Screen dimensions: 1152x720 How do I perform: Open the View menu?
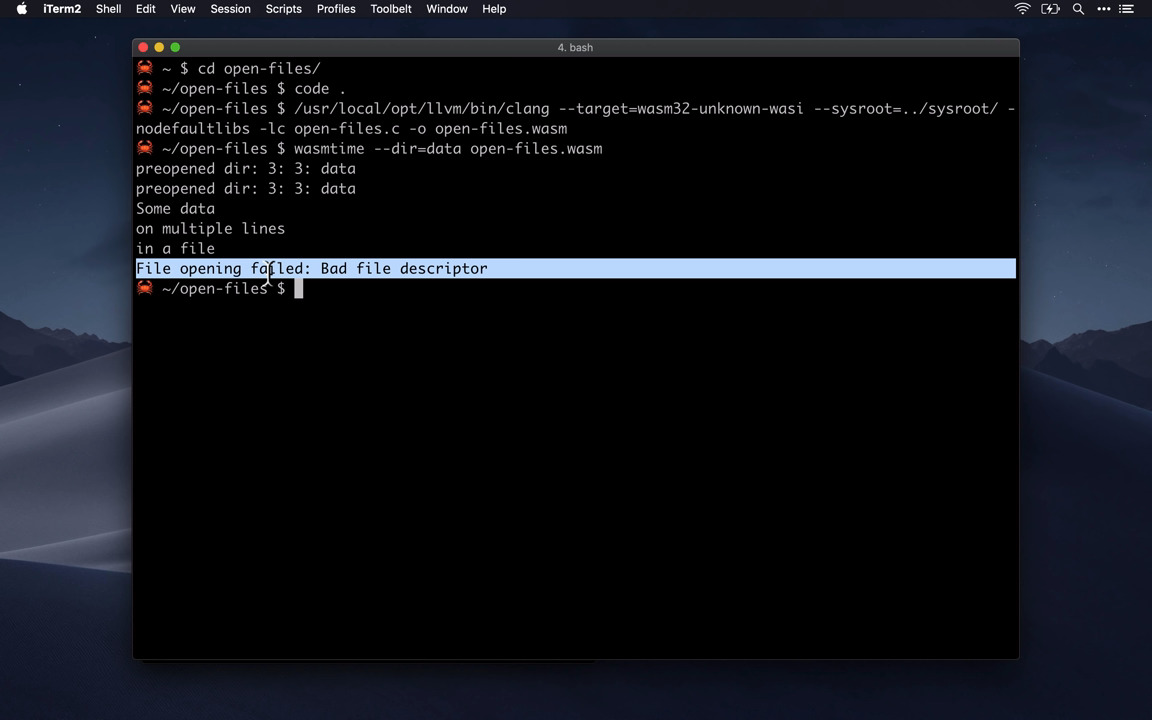(x=183, y=9)
